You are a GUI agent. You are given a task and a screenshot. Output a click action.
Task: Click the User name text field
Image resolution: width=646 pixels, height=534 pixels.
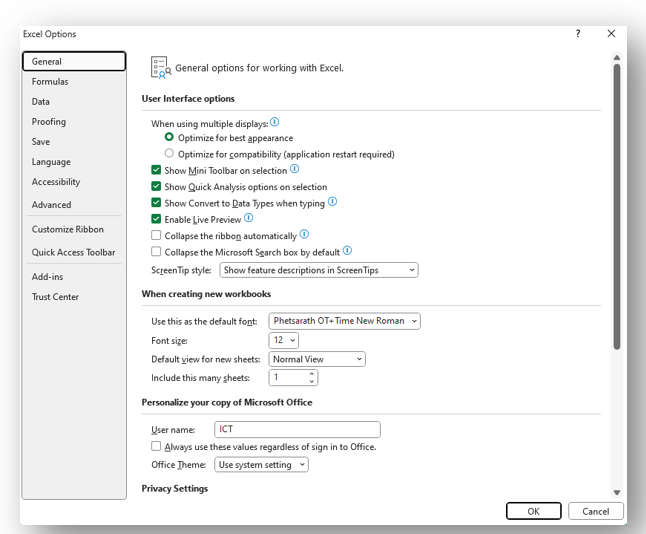click(297, 429)
